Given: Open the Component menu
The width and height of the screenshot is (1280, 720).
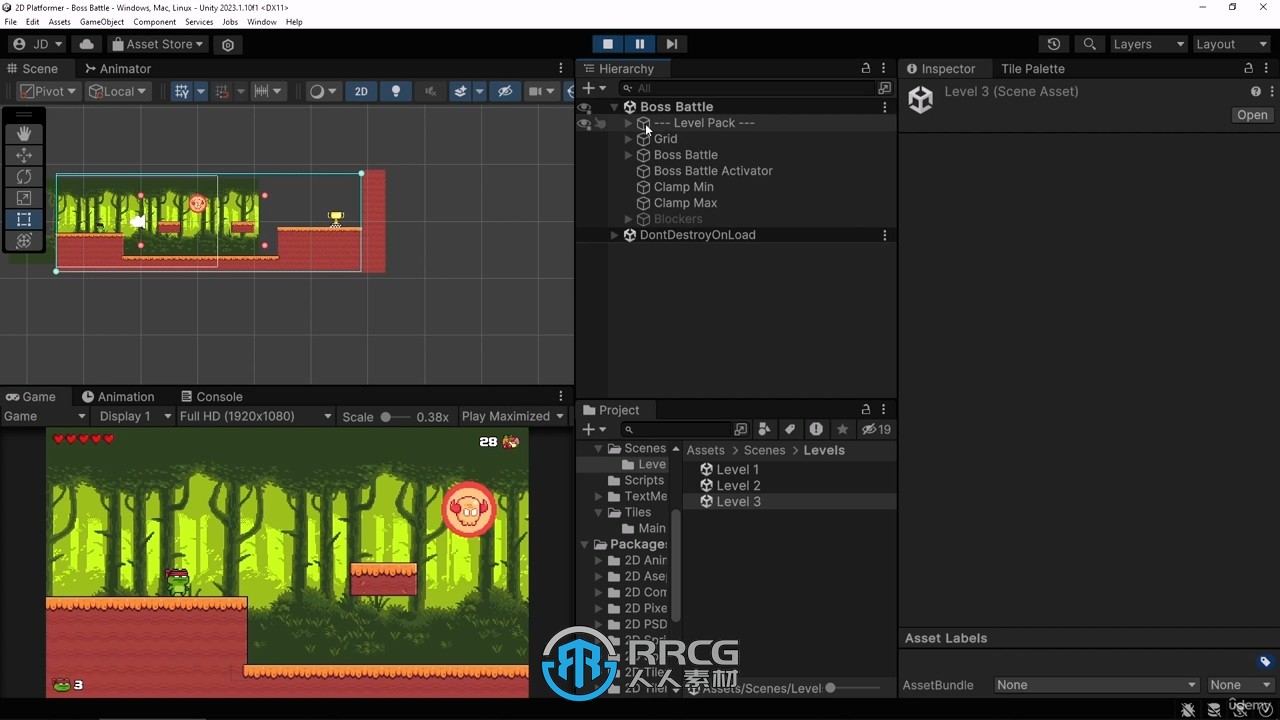Looking at the screenshot, I should point(154,22).
